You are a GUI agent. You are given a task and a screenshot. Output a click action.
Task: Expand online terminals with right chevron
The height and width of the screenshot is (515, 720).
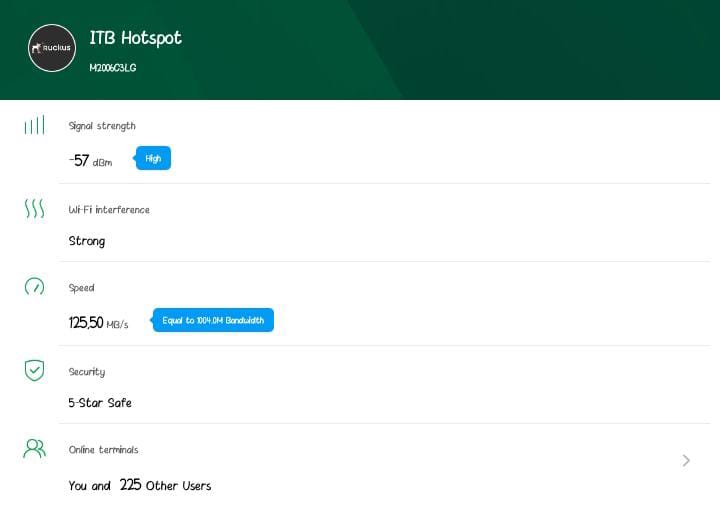point(686,460)
